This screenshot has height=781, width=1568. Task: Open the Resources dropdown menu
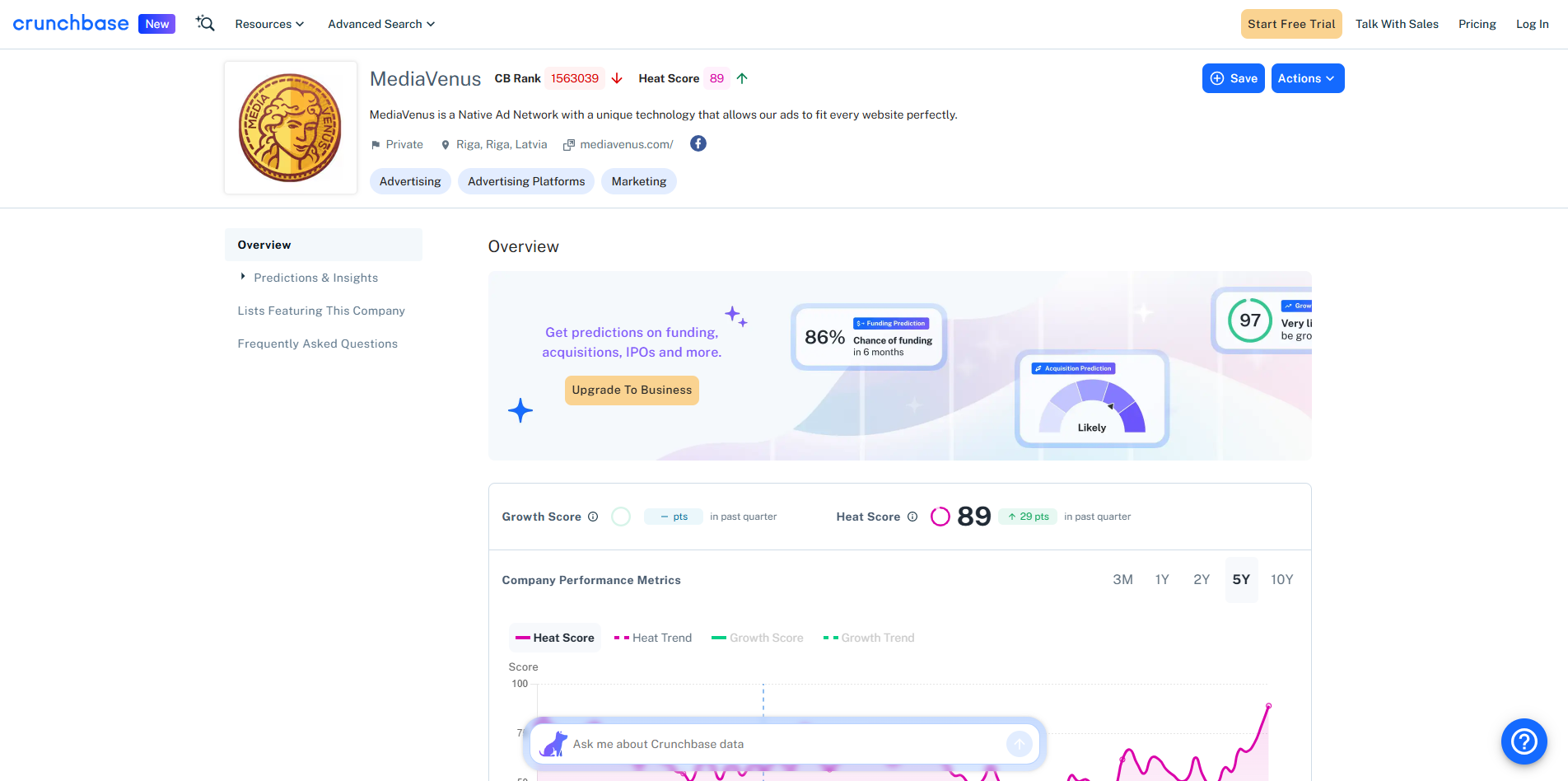(269, 24)
